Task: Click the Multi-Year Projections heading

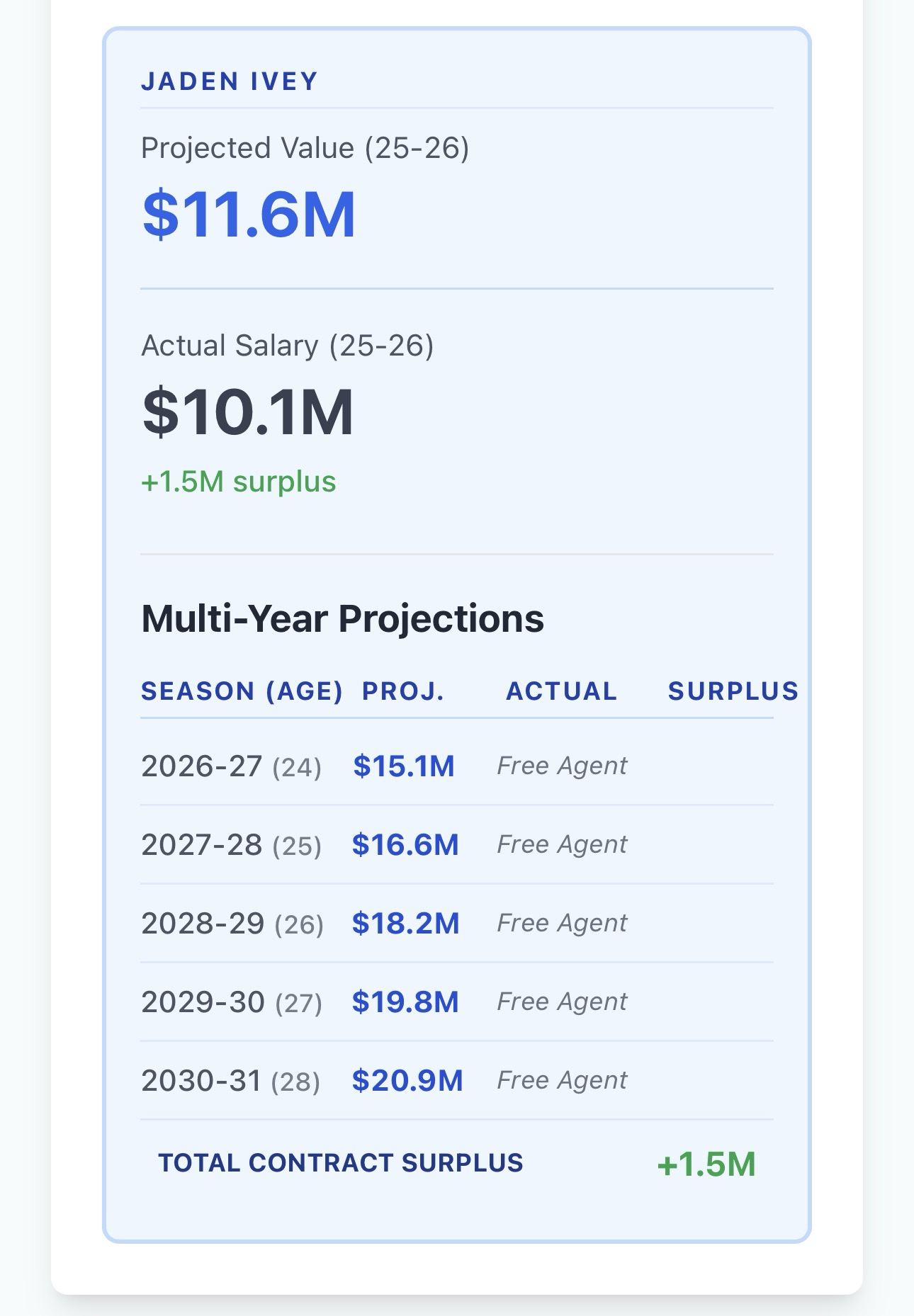Action: click(342, 618)
